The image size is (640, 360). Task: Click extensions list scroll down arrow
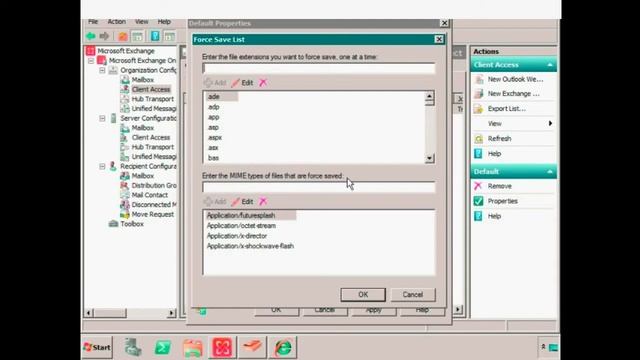[x=429, y=158]
